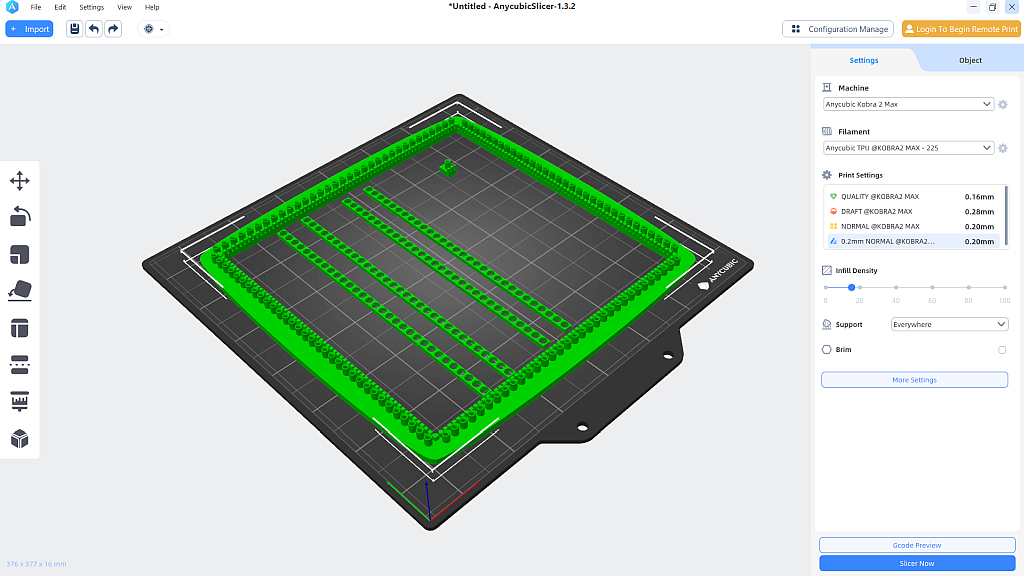The width and height of the screenshot is (1024, 576).
Task: Select the Lay Flat tool
Action: (20, 291)
